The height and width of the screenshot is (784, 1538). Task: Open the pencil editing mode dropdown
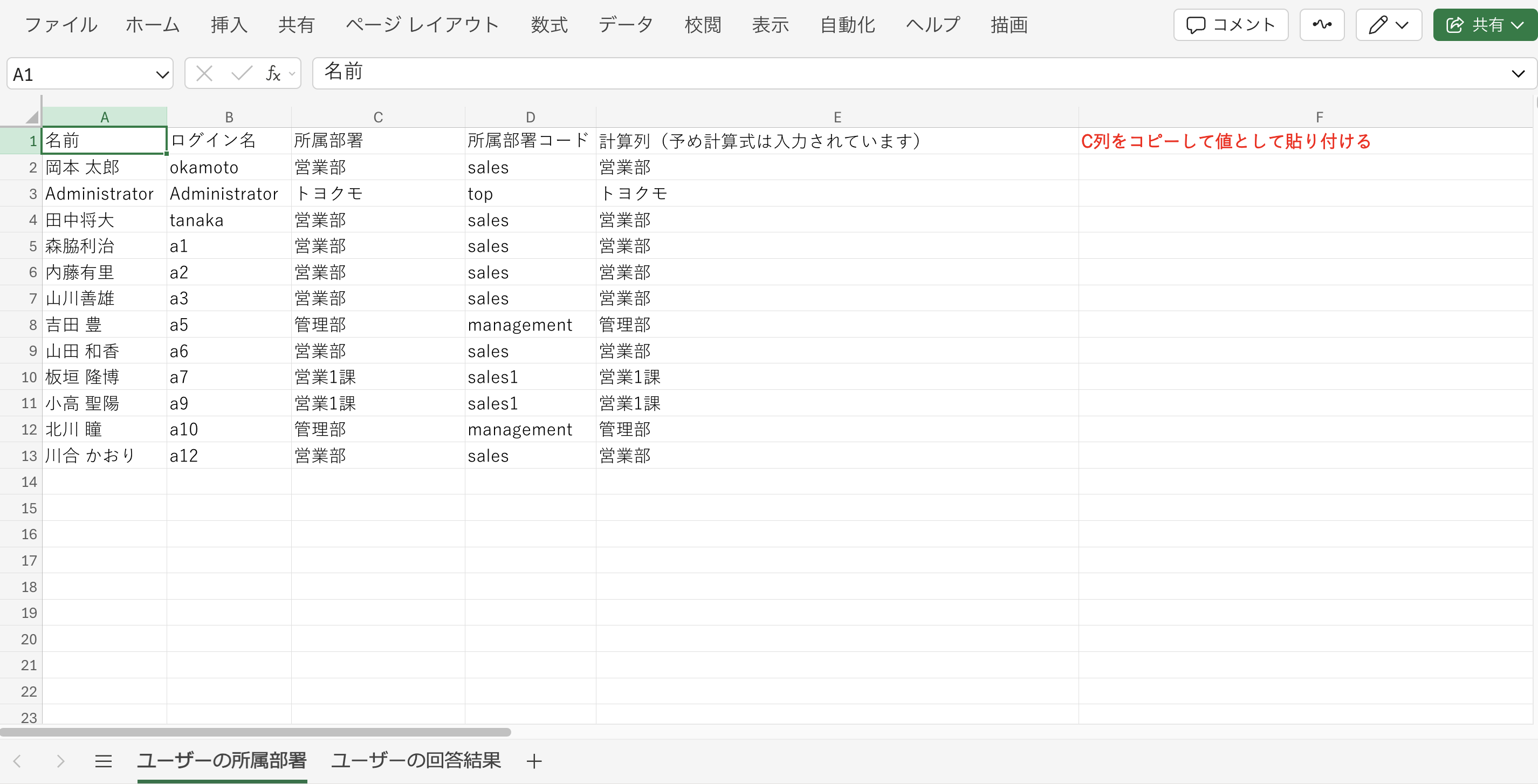pyautogui.click(x=1389, y=25)
